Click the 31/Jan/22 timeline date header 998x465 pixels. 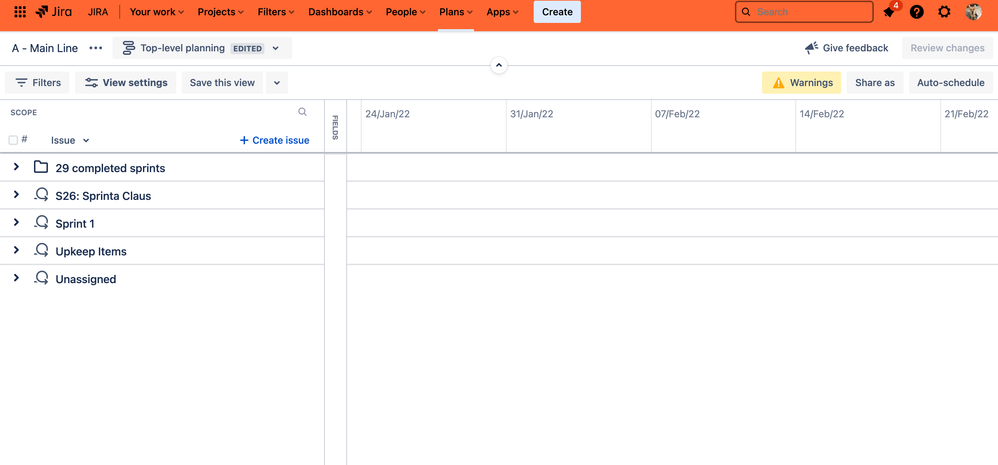coord(531,114)
